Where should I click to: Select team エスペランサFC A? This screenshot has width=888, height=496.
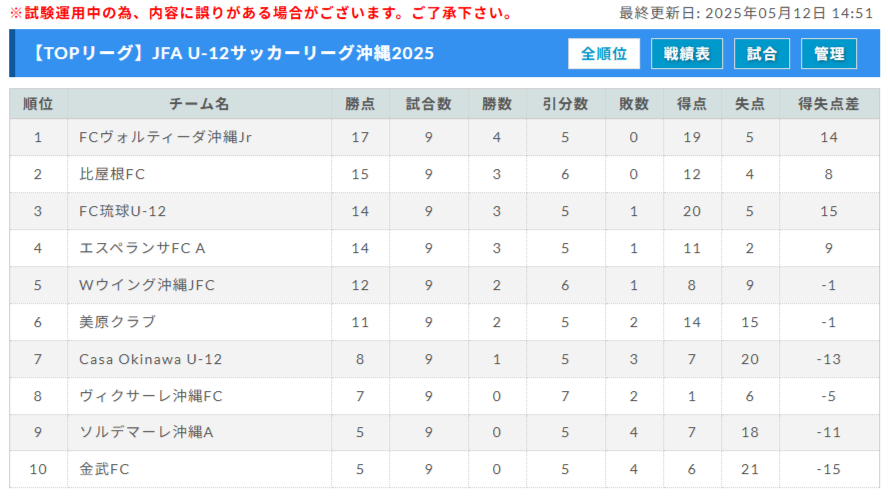point(142,248)
